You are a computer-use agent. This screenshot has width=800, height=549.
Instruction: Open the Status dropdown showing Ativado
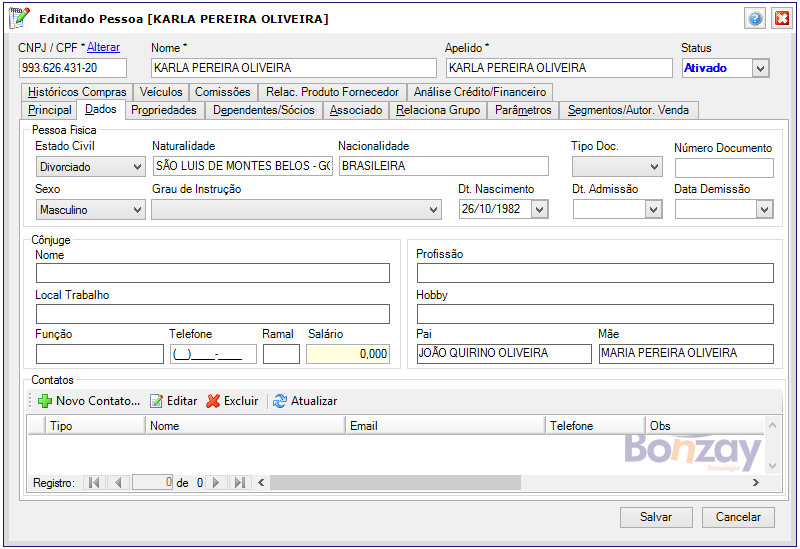pos(760,68)
